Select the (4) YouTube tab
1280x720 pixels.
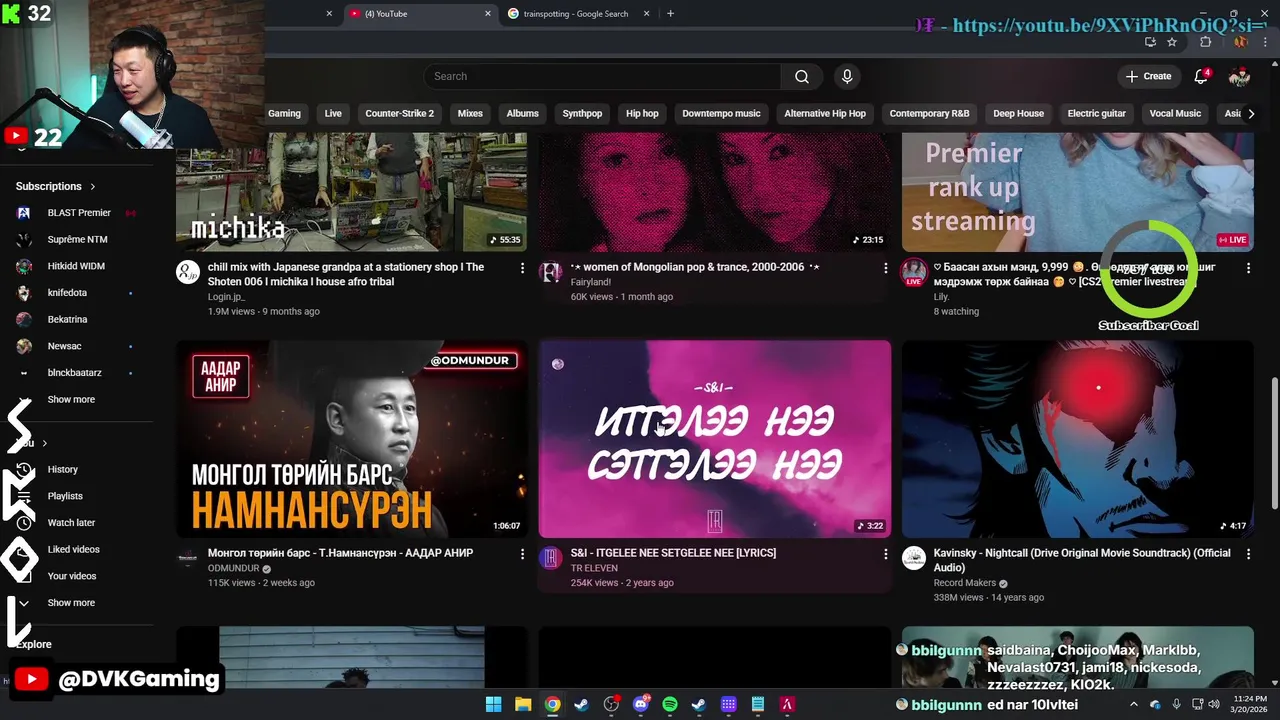420,14
